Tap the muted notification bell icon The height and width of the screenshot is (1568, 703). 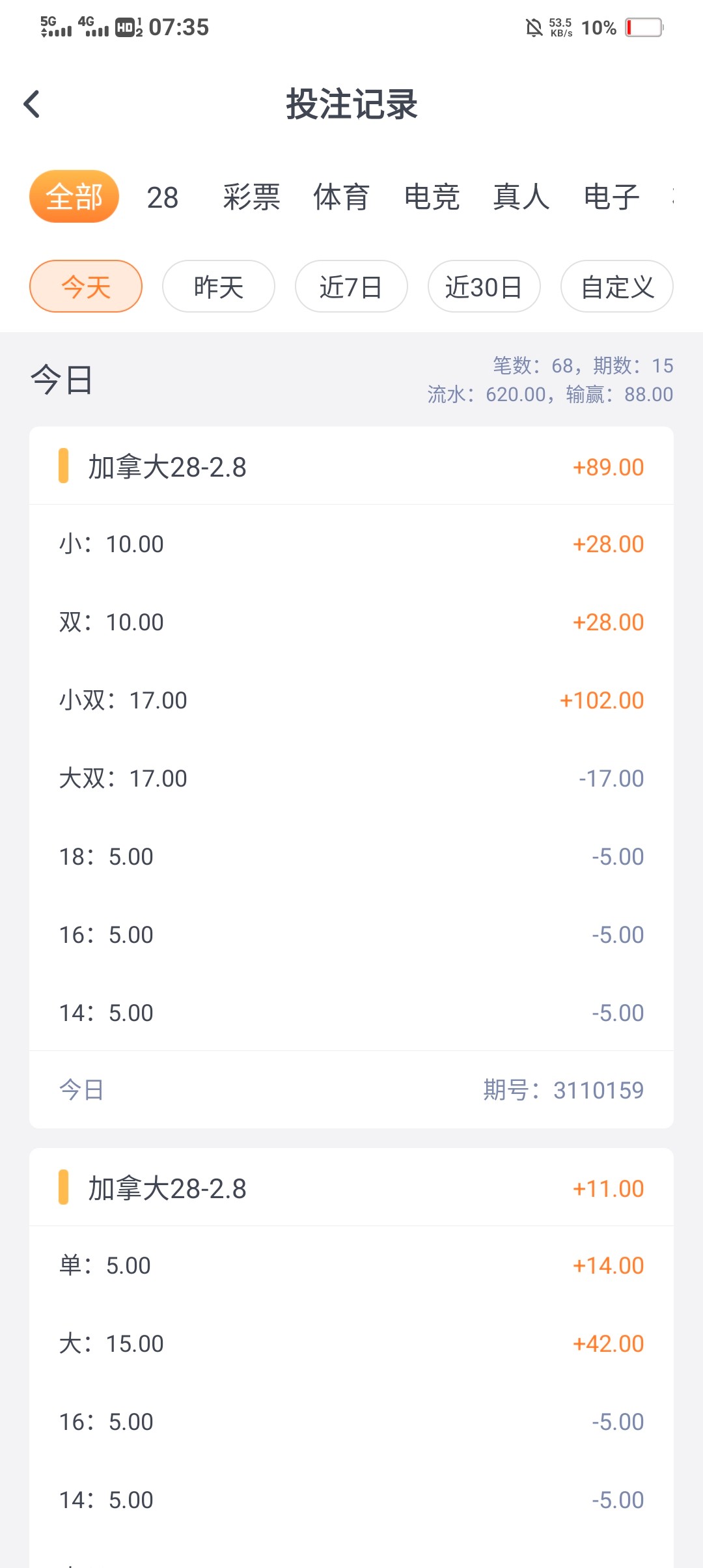coord(534,27)
